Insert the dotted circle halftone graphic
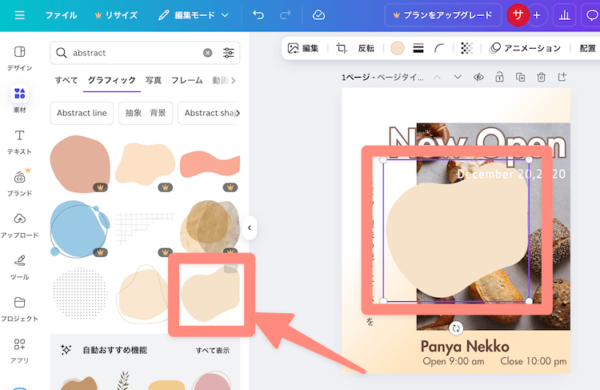The width and height of the screenshot is (600, 390). (80, 294)
